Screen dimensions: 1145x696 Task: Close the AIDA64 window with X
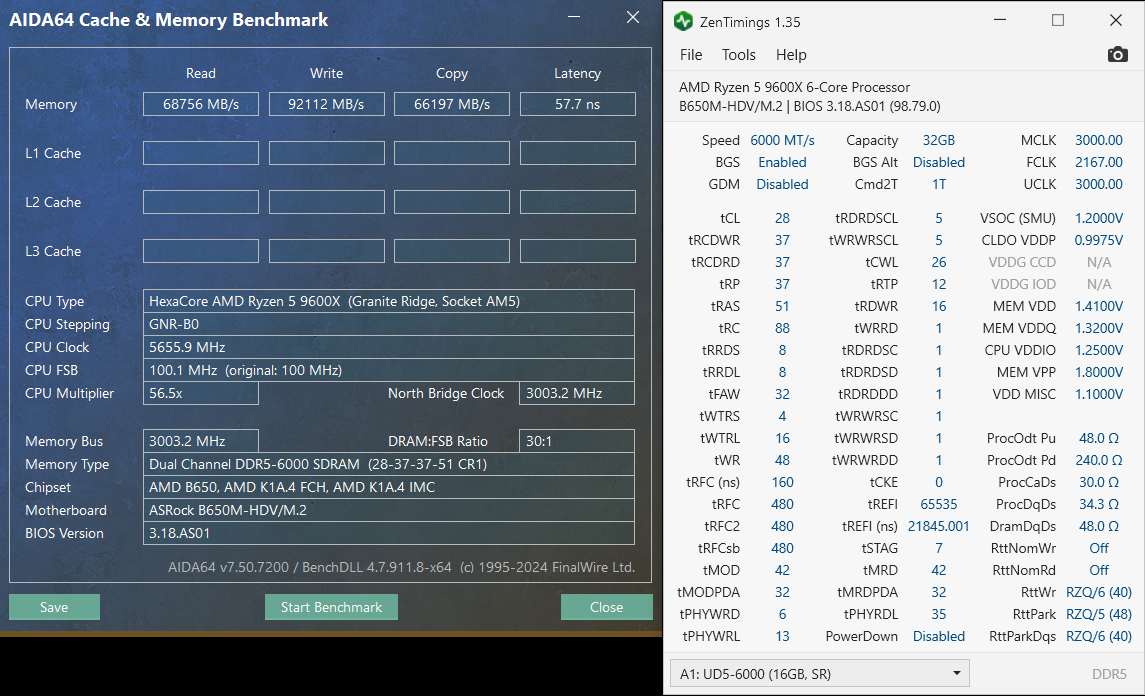(632, 17)
